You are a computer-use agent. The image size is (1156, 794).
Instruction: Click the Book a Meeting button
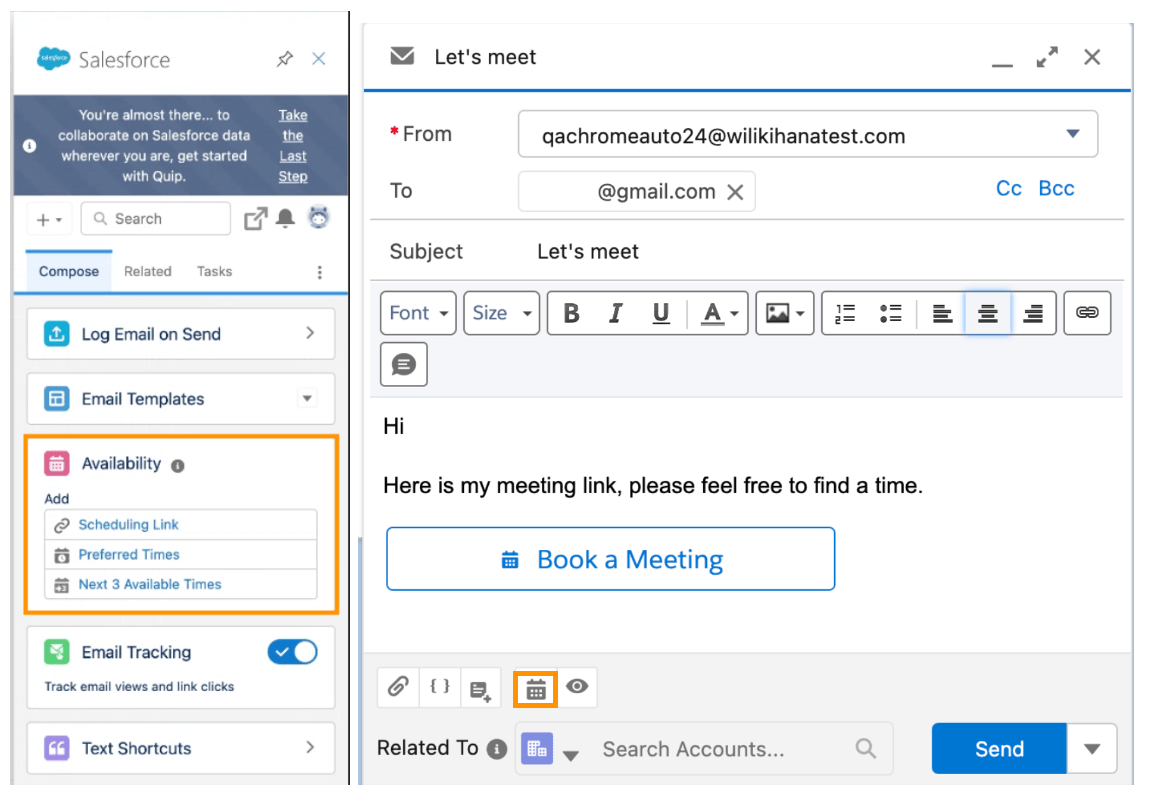tap(610, 559)
